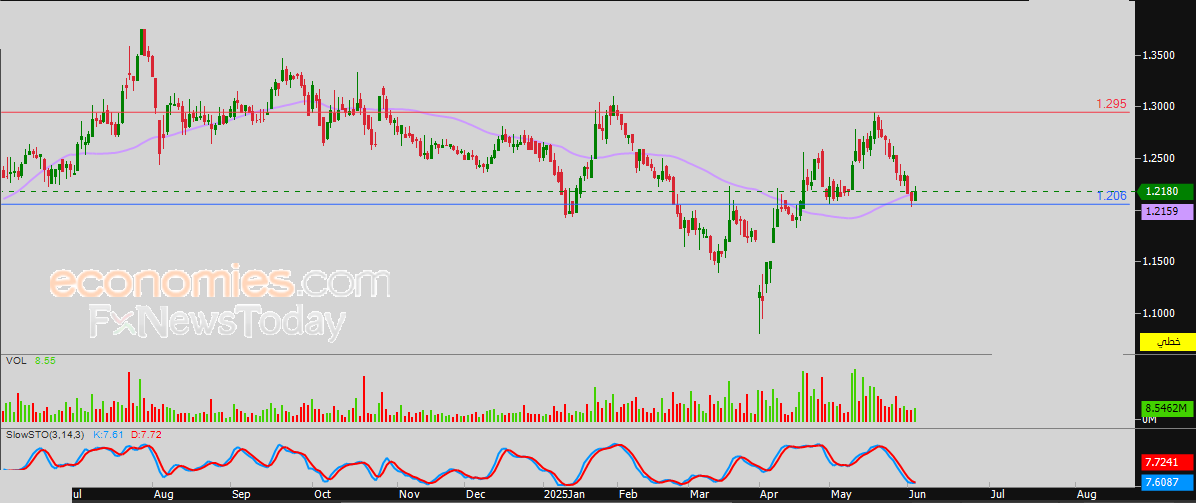Click the red 1.295 resistance level label
The width and height of the screenshot is (1196, 503).
(1111, 104)
